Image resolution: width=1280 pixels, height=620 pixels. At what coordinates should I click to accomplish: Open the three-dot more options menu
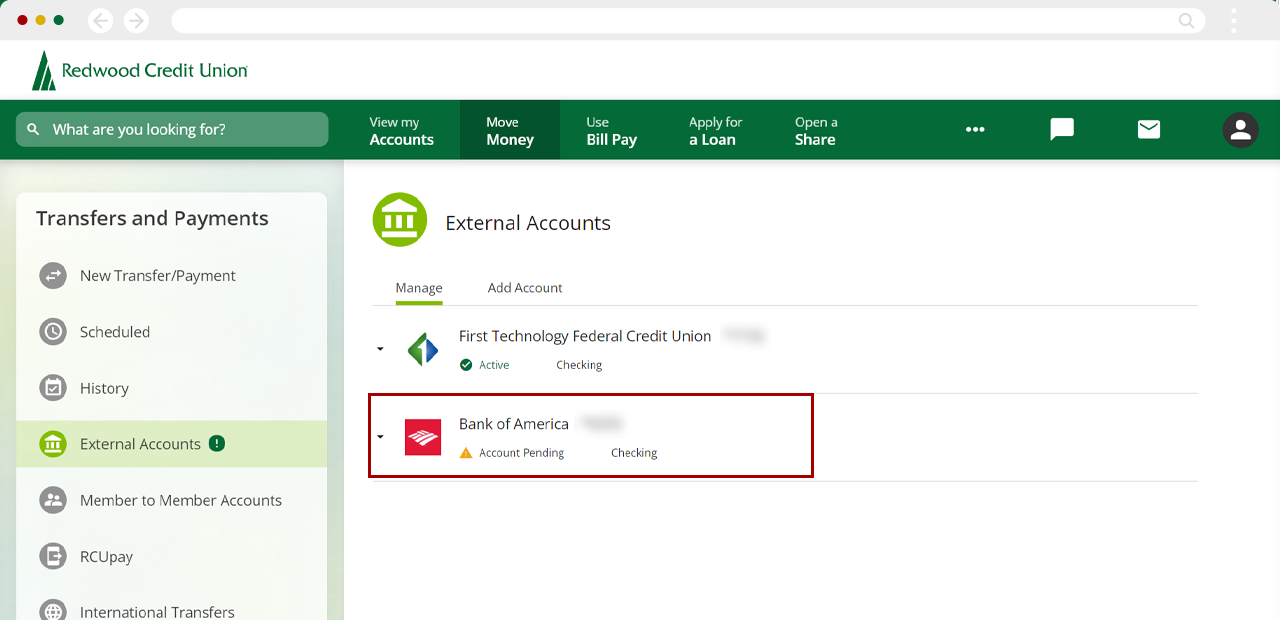coord(975,129)
